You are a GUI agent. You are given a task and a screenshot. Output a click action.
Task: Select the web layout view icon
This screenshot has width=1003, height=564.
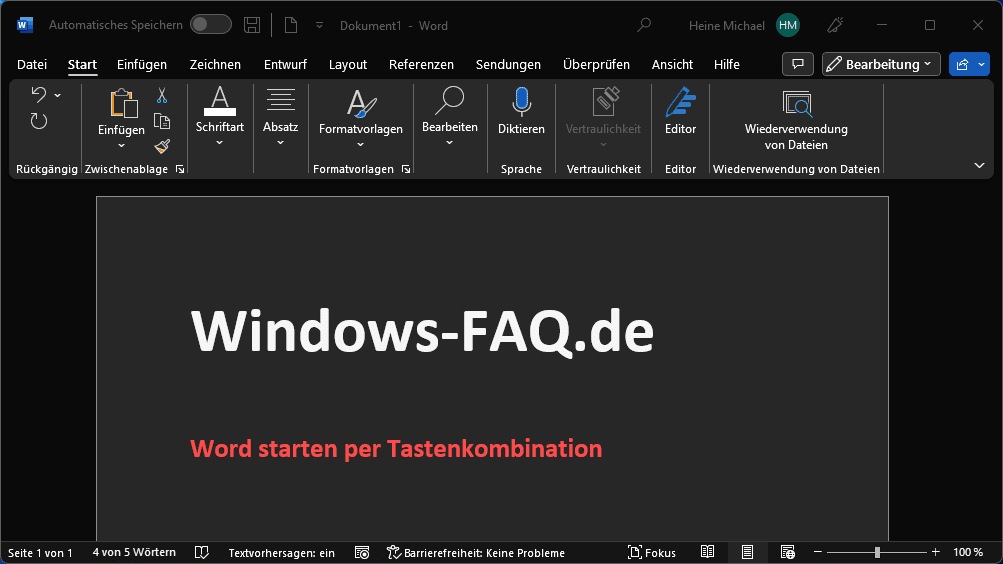coord(787,552)
